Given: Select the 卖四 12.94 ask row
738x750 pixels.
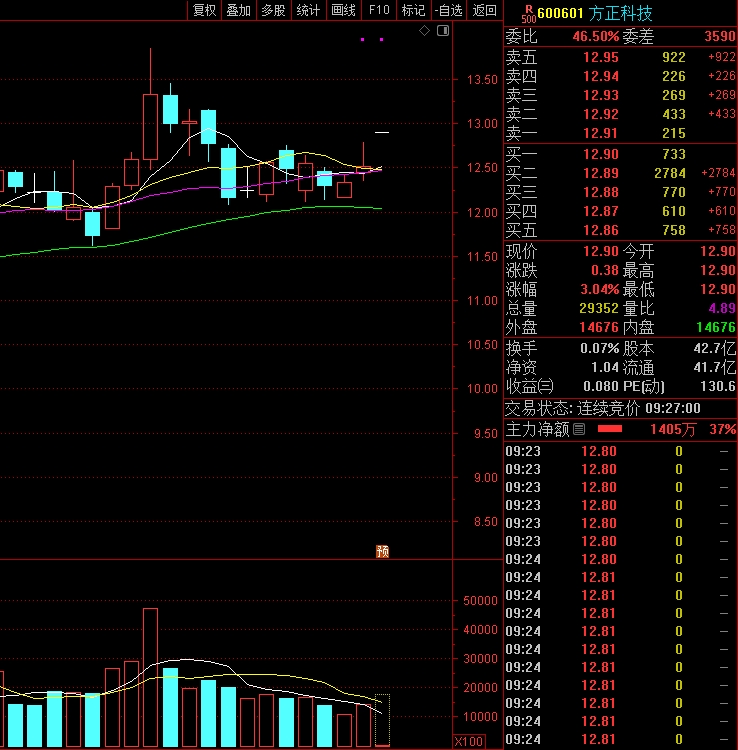Looking at the screenshot, I should pos(620,76).
